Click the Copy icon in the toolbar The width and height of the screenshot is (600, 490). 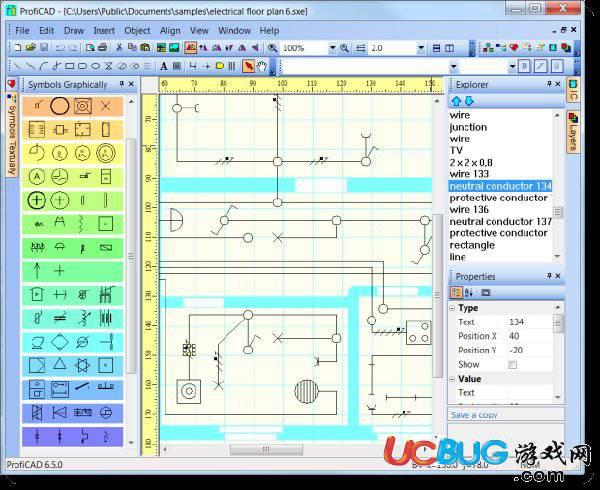coord(132,48)
